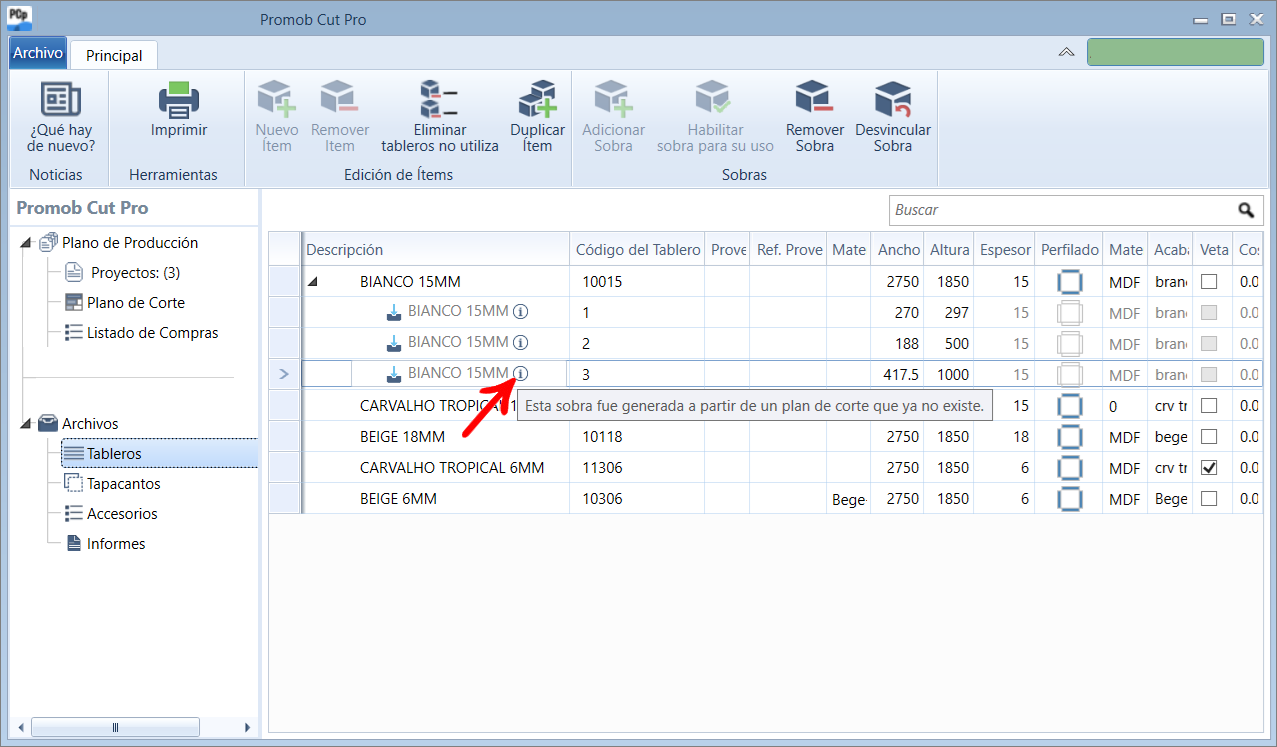This screenshot has width=1277, height=747.
Task: Click info icon on sobra row code 1
Action: pyautogui.click(x=520, y=311)
